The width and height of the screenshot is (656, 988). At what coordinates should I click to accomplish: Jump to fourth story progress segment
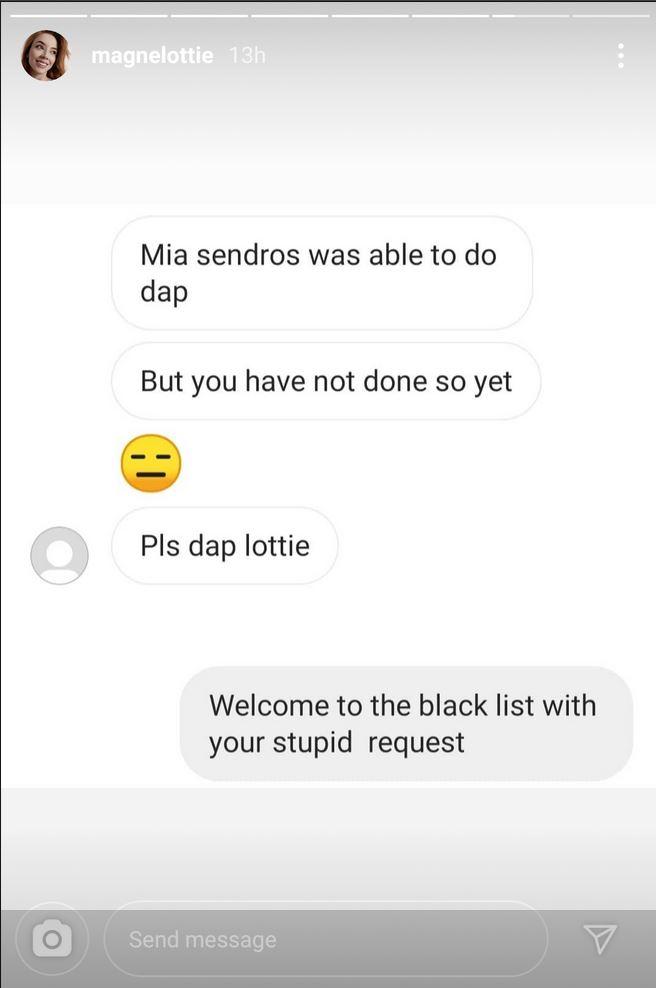(x=290, y=14)
